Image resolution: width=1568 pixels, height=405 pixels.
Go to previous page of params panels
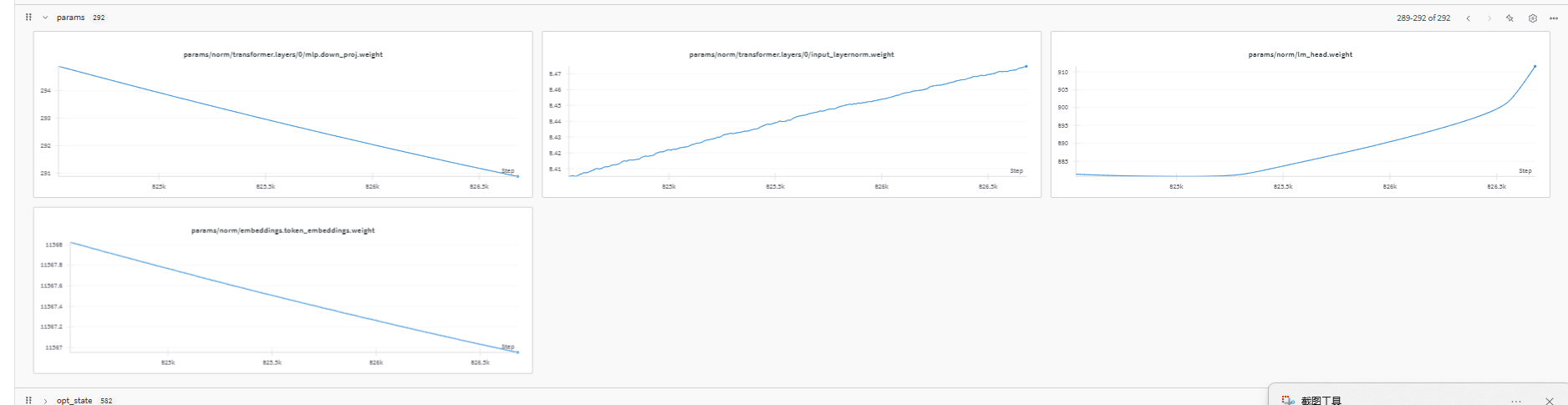click(x=1468, y=18)
